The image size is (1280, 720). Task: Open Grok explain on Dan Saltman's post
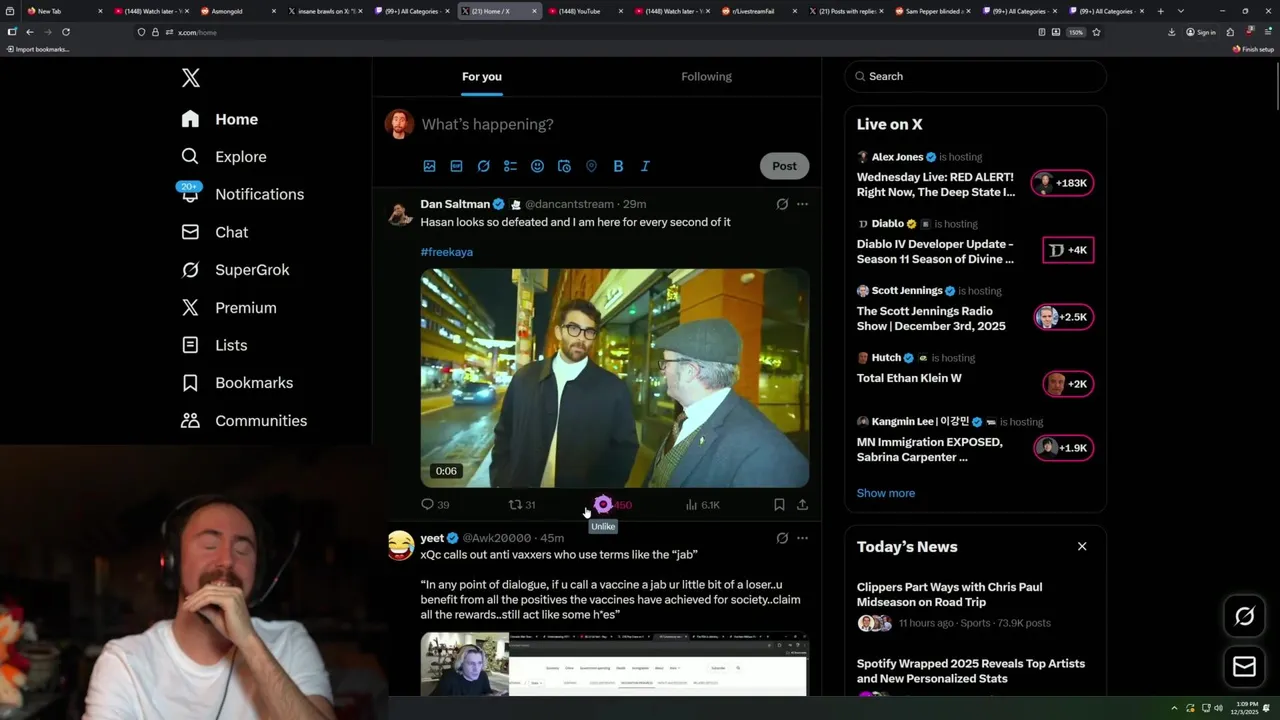pos(782,204)
